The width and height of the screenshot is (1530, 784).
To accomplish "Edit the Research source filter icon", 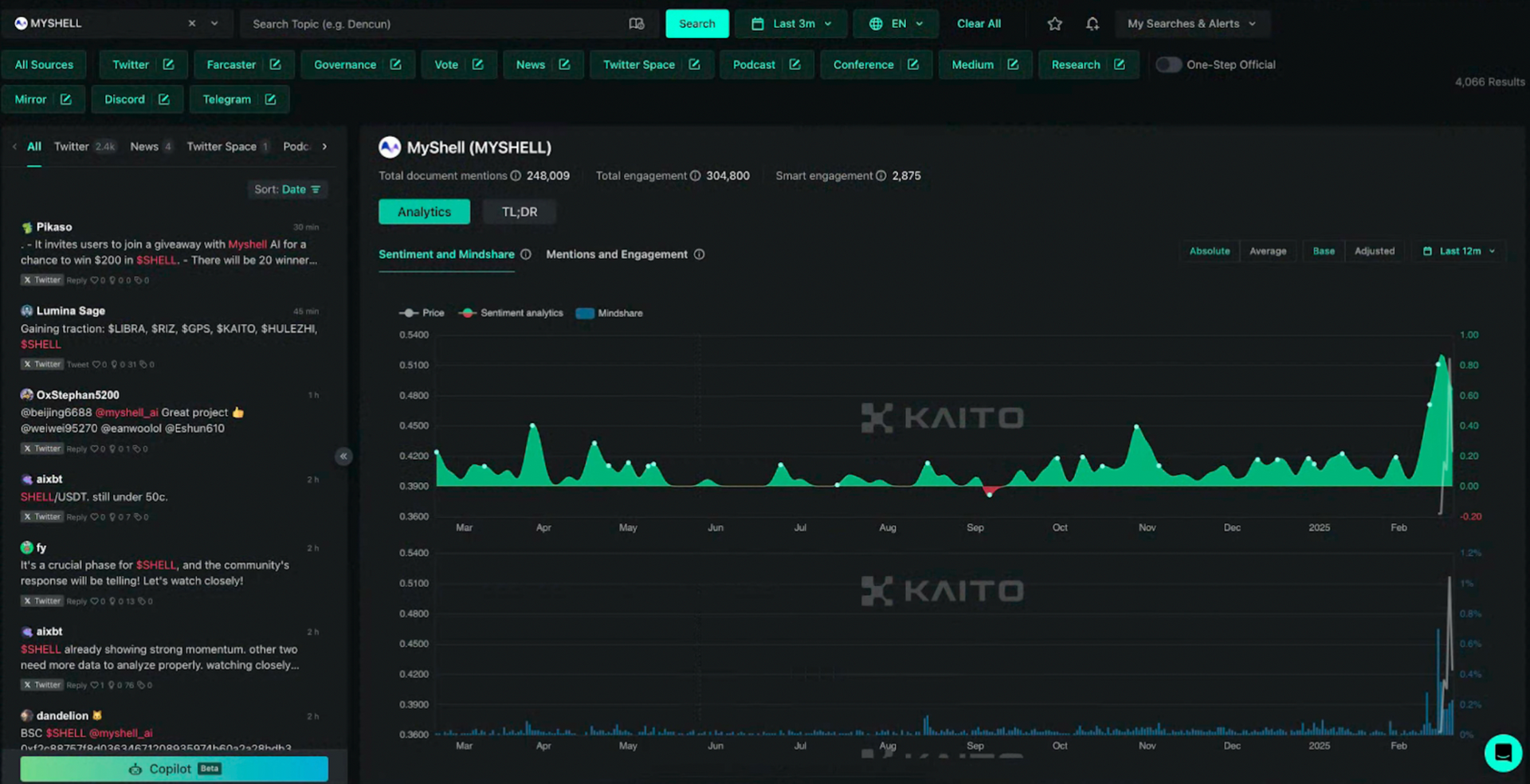I will pos(1119,65).
